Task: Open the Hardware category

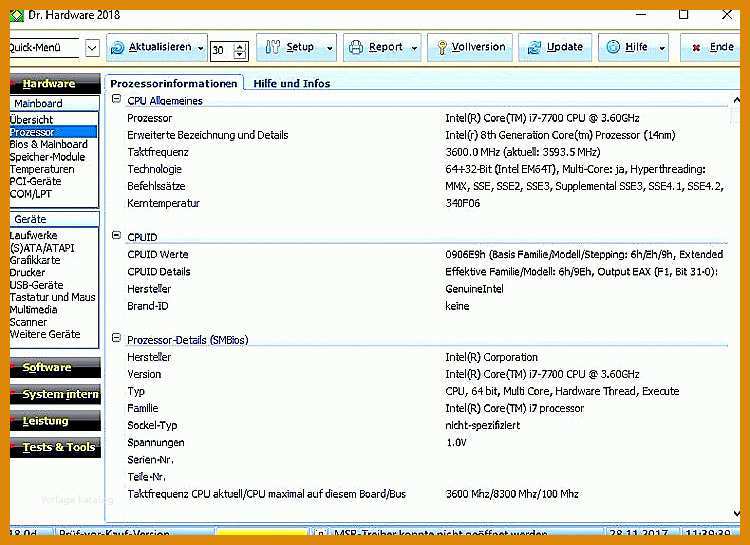Action: 55,83
